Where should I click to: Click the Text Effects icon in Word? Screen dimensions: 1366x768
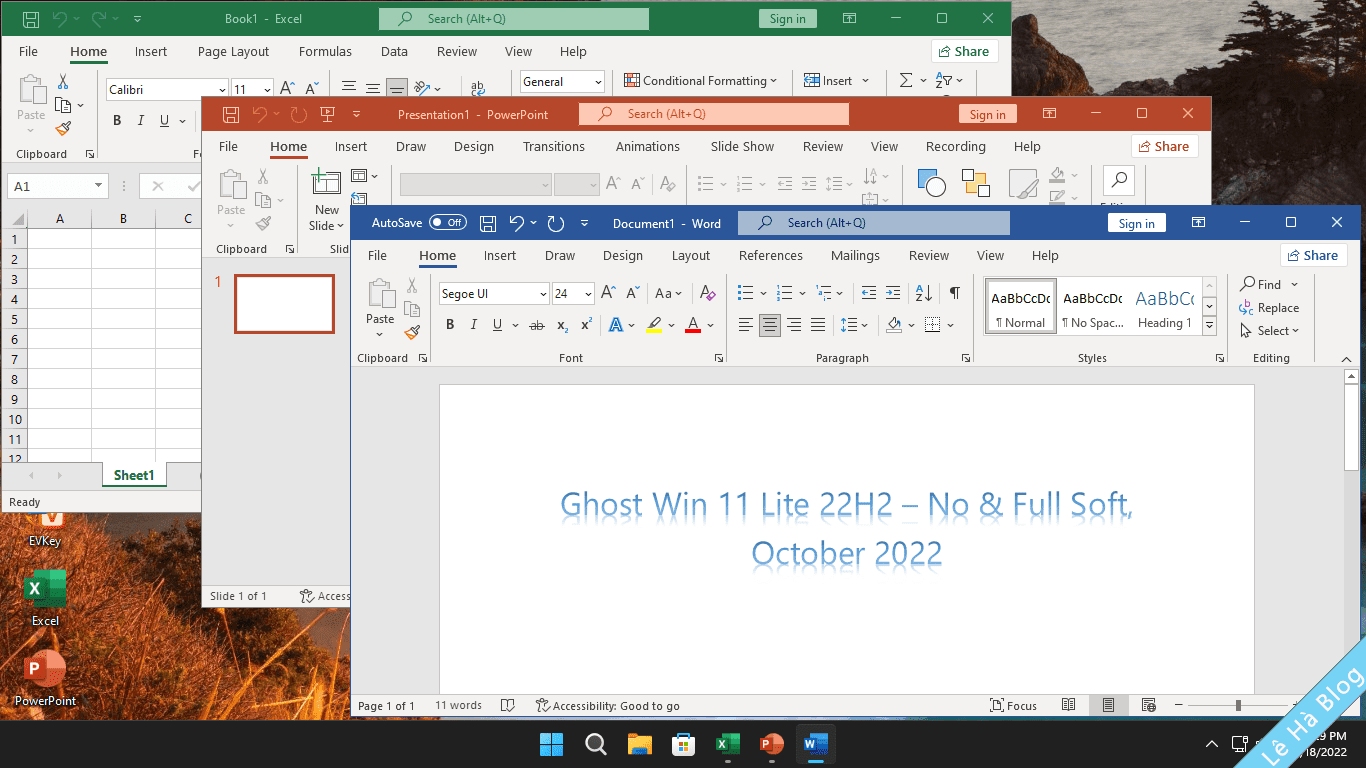point(616,324)
